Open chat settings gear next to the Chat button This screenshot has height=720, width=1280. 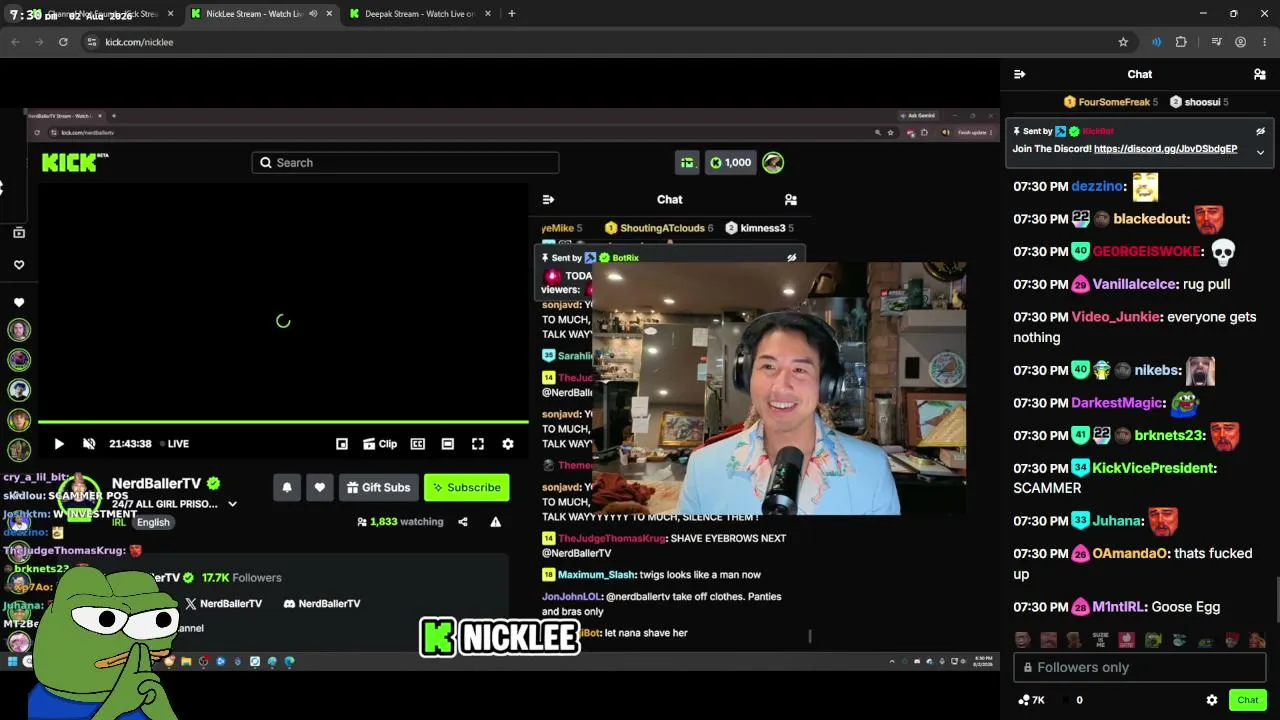click(1212, 700)
